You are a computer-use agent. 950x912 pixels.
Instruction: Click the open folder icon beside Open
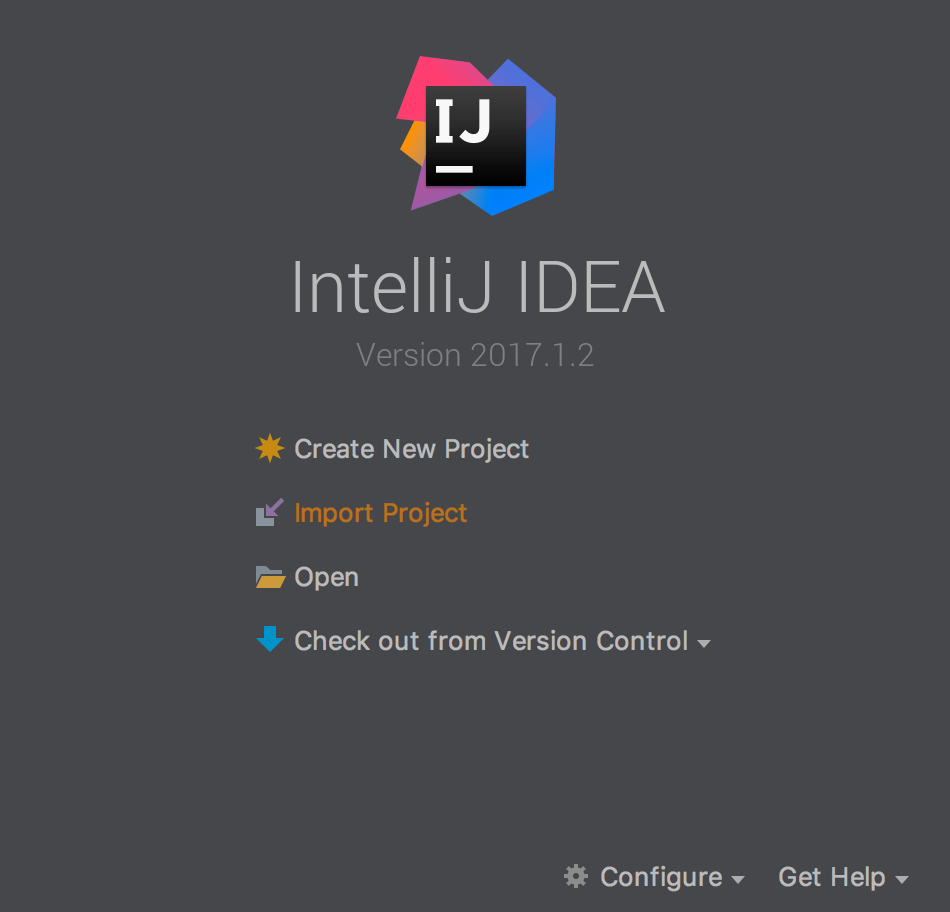coord(270,576)
